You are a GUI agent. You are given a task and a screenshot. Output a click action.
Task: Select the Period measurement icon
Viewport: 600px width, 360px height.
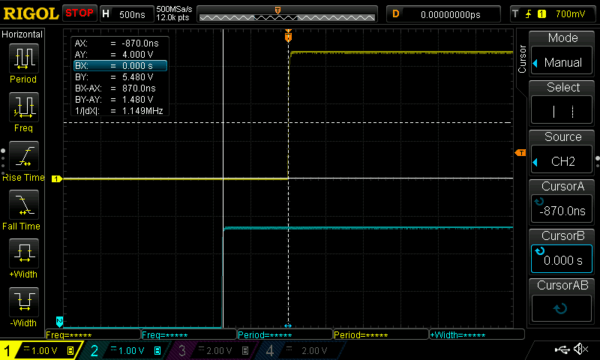24,59
